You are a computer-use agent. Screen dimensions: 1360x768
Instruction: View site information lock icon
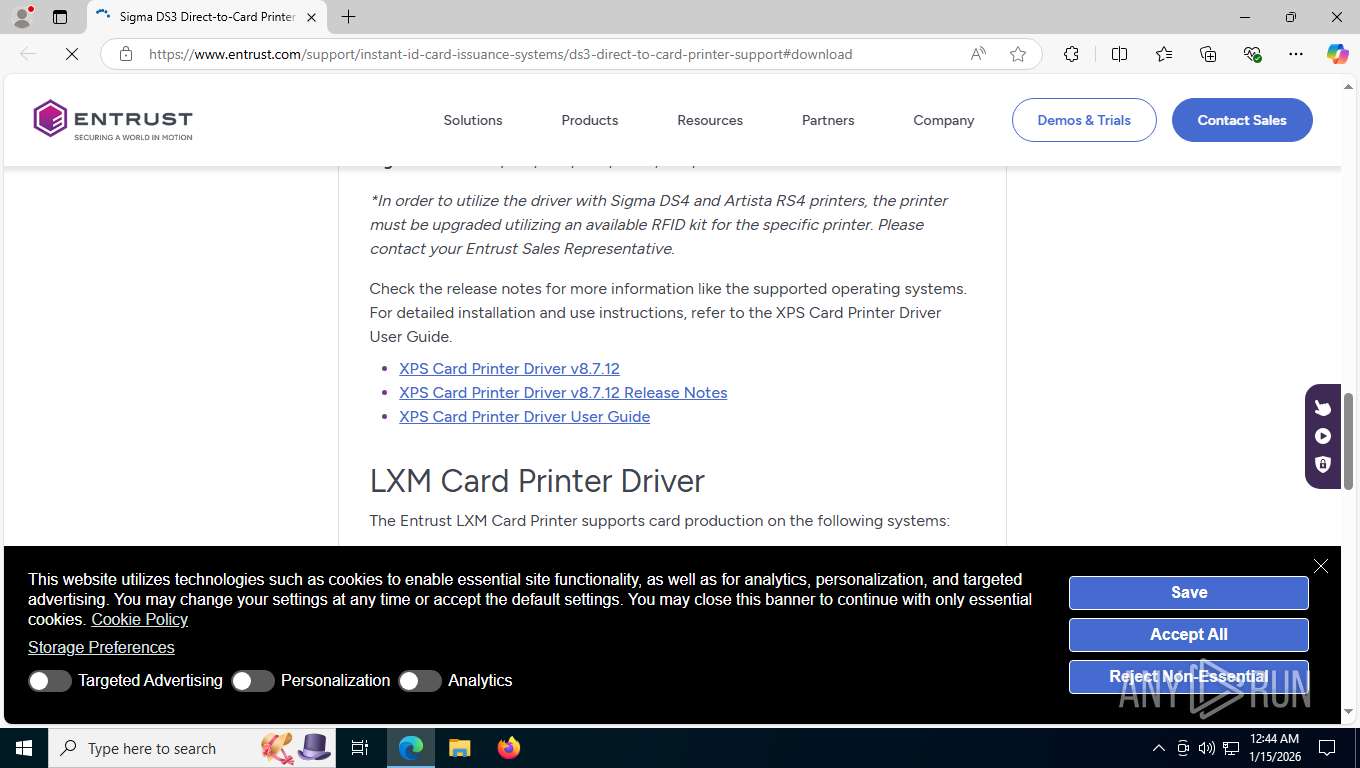point(126,54)
